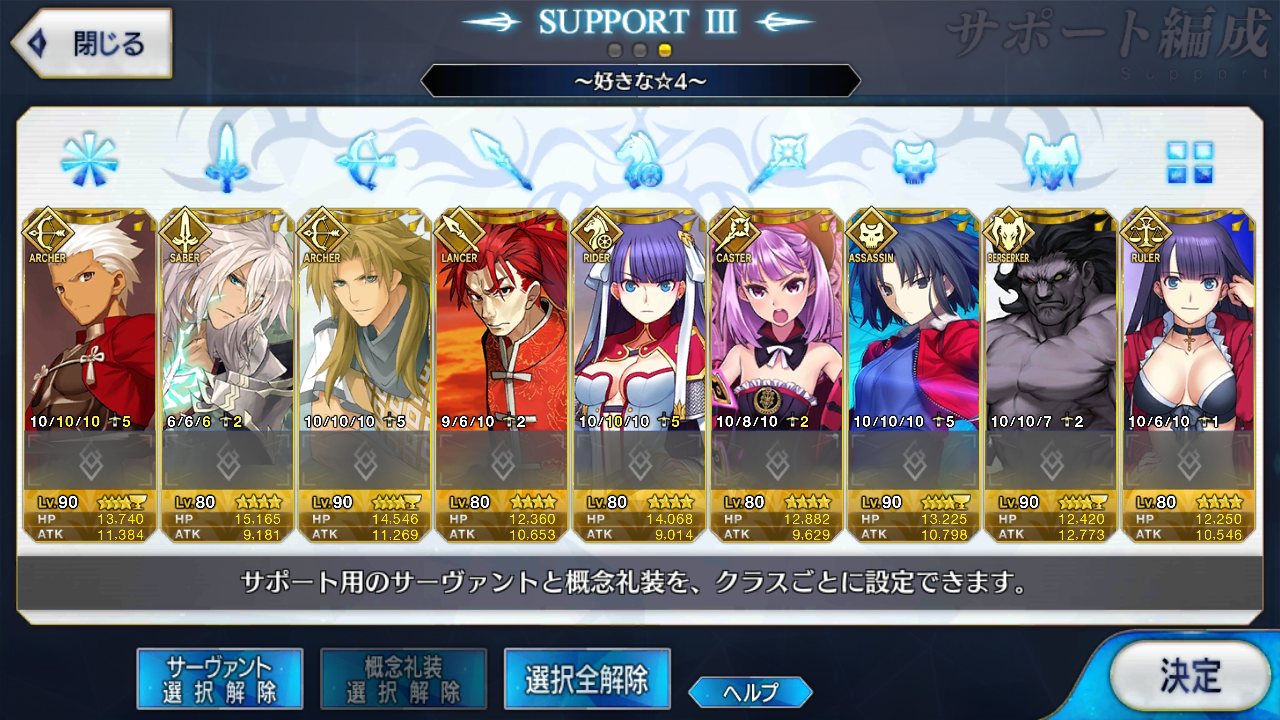This screenshot has height=720, width=1280.
Task: Select the Caster class staff icon
Action: [x=777, y=160]
